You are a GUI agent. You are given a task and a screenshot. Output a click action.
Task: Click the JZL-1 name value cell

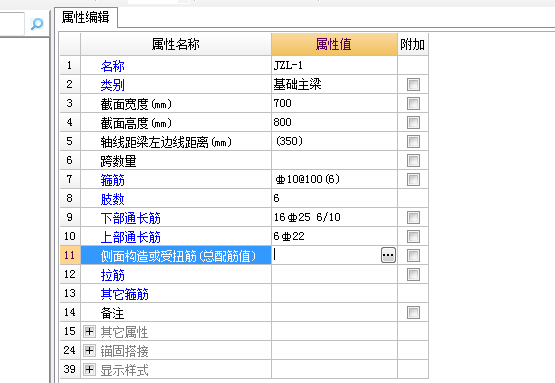334,65
